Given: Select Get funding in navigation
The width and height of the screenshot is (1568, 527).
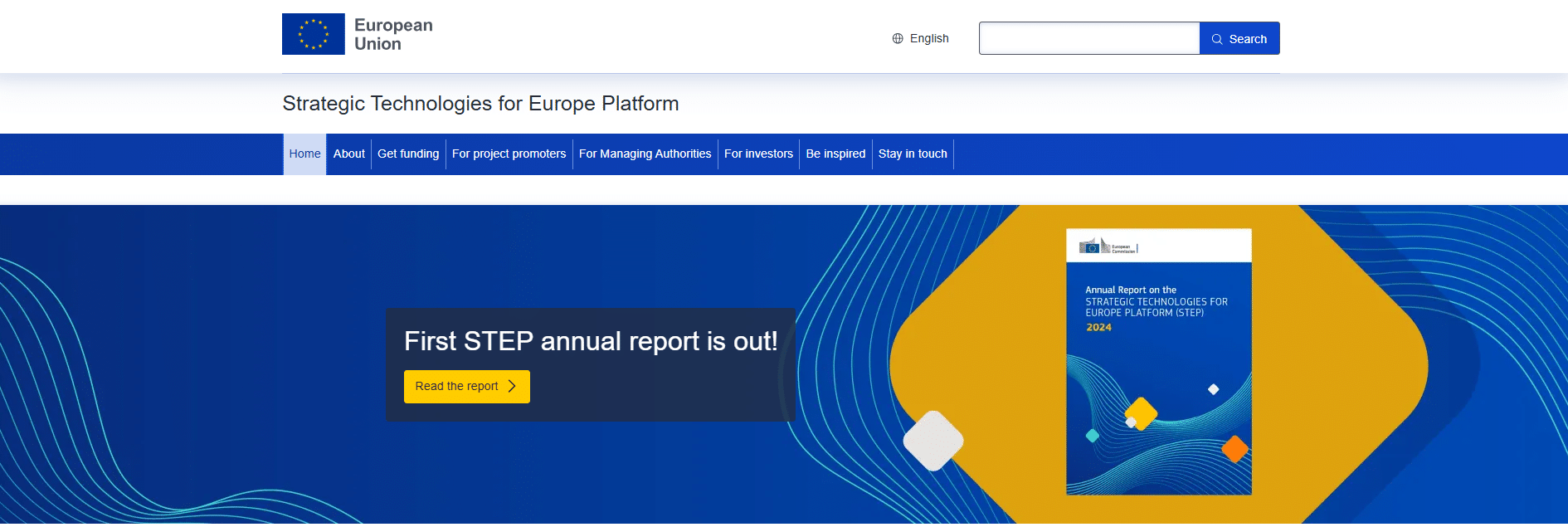Looking at the screenshot, I should pyautogui.click(x=408, y=154).
